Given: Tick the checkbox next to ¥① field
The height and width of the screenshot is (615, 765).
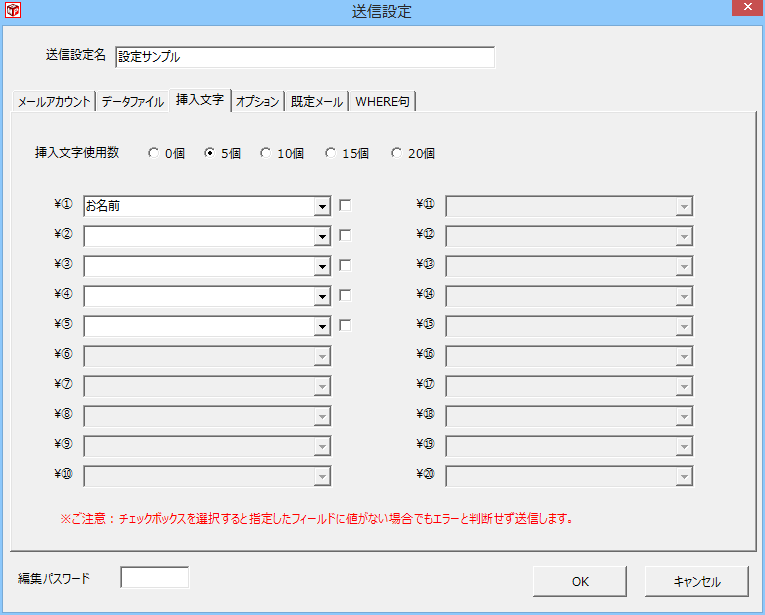Looking at the screenshot, I should pyautogui.click(x=345, y=206).
